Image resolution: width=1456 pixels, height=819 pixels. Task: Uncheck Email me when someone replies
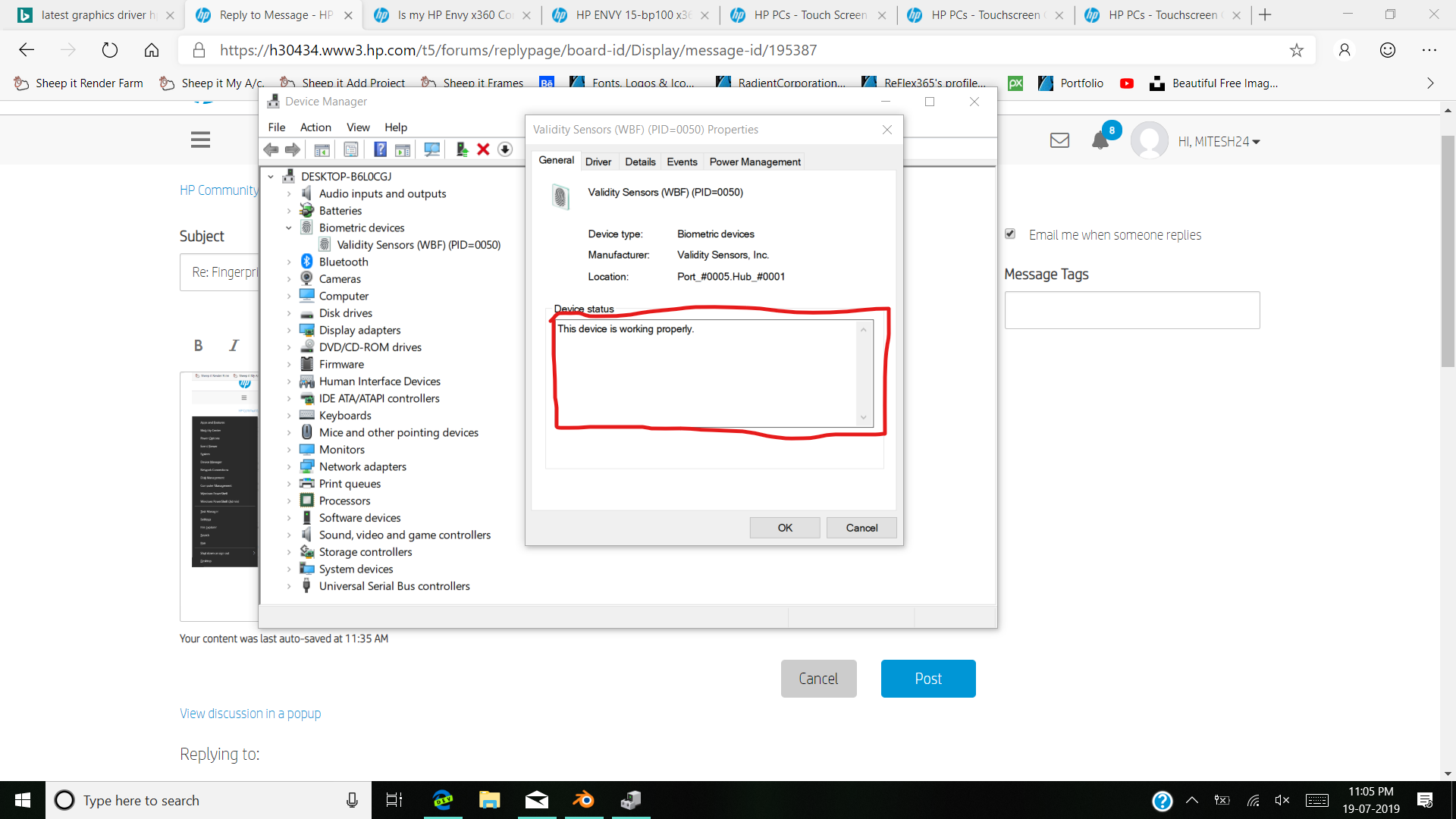1010,234
